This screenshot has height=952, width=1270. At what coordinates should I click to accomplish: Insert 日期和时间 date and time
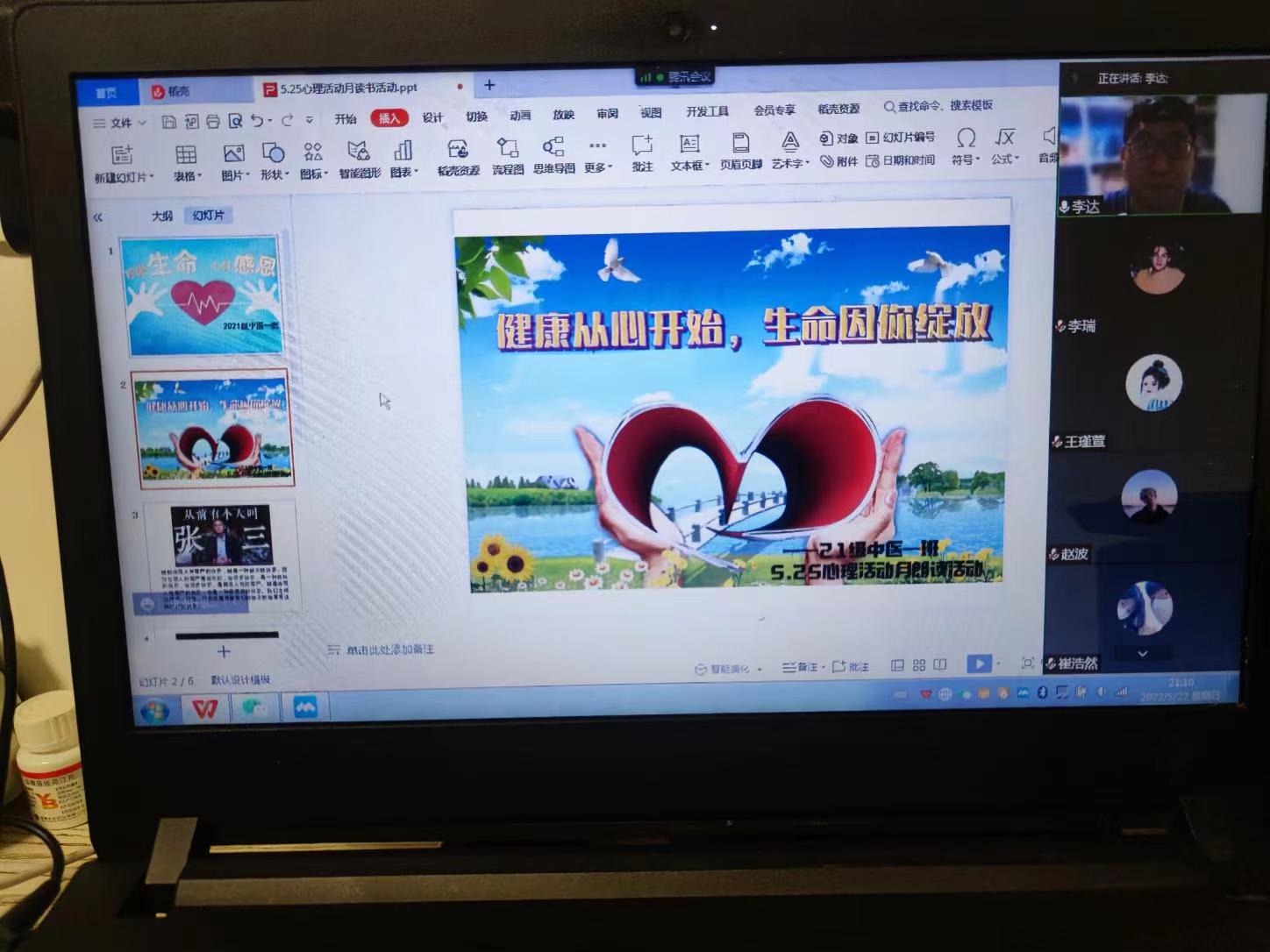(x=901, y=160)
